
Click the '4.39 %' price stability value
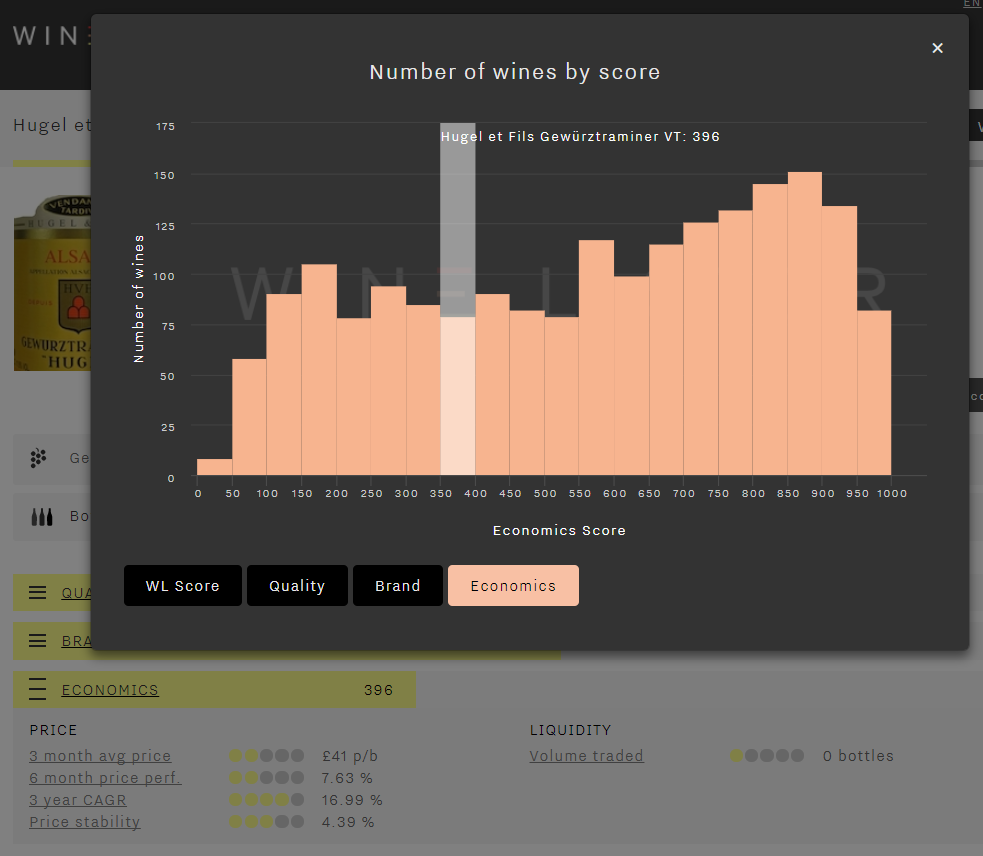(348, 822)
